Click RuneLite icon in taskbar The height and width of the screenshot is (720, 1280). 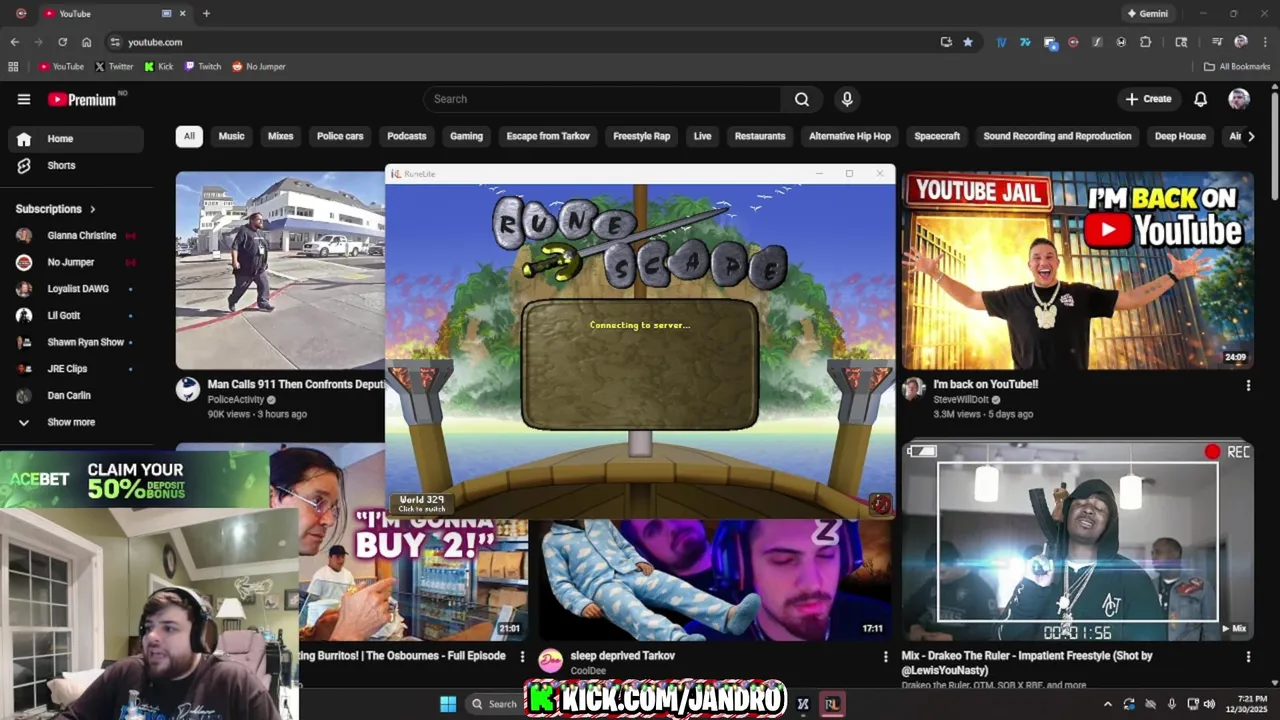(831, 704)
